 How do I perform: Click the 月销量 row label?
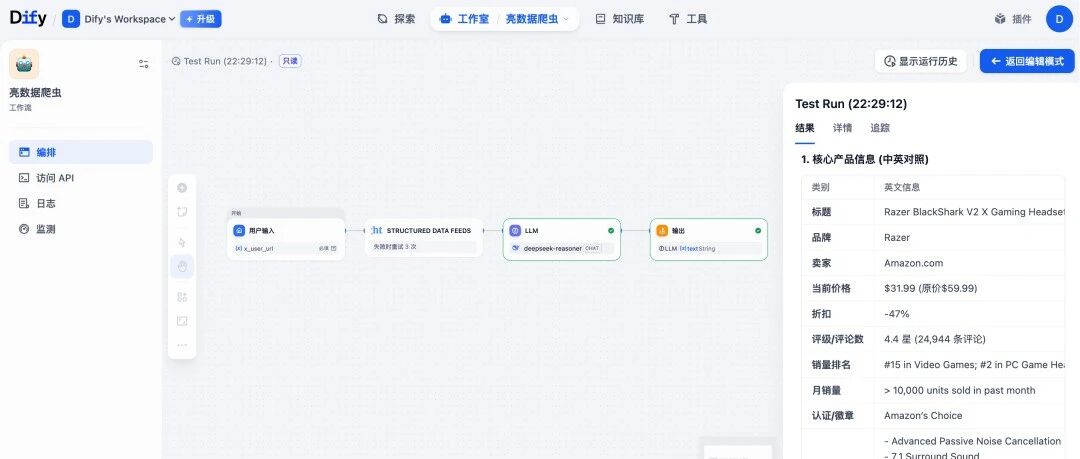[x=827, y=391]
